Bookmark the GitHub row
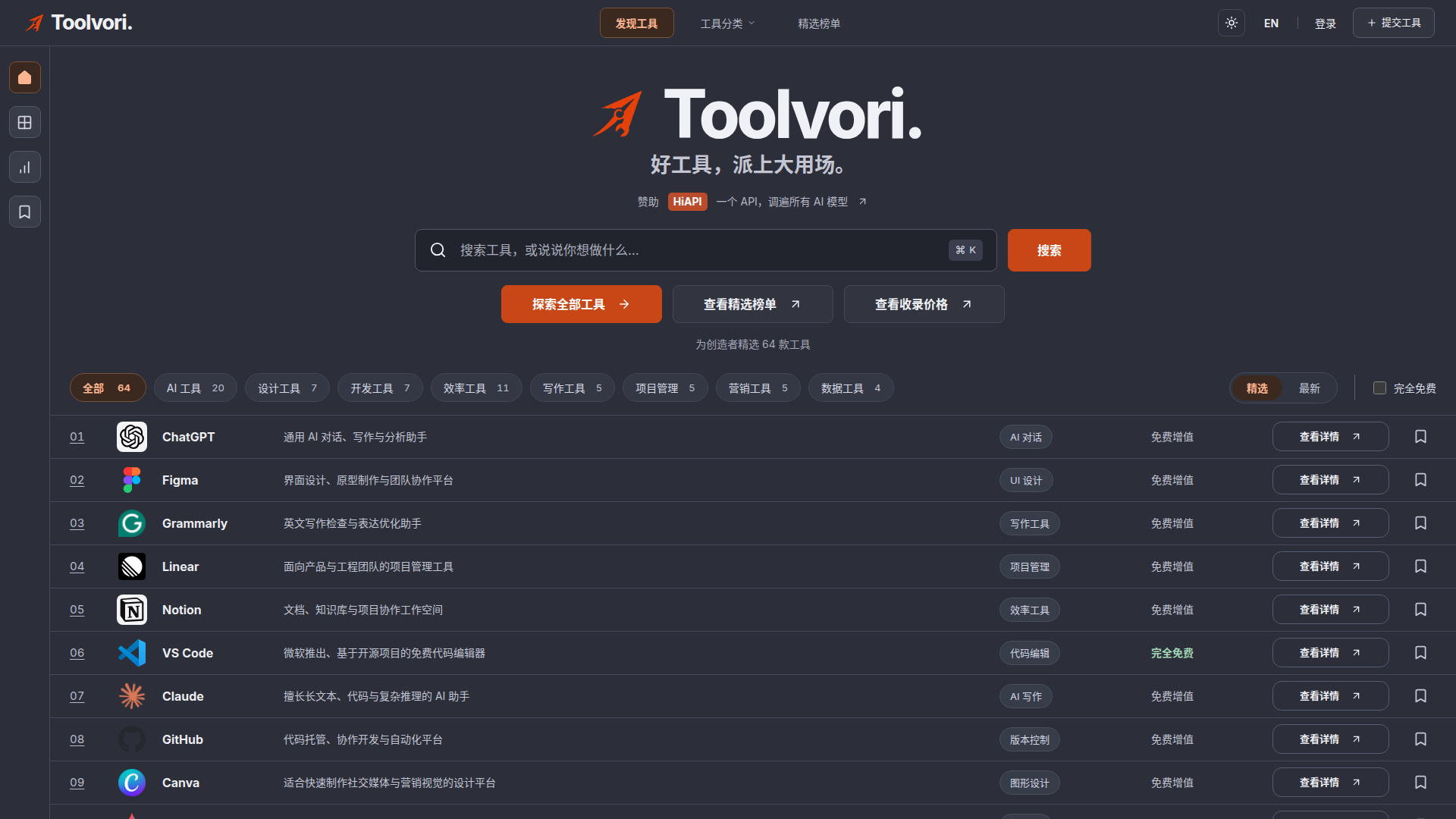Viewport: 1456px width, 819px height. (x=1421, y=739)
